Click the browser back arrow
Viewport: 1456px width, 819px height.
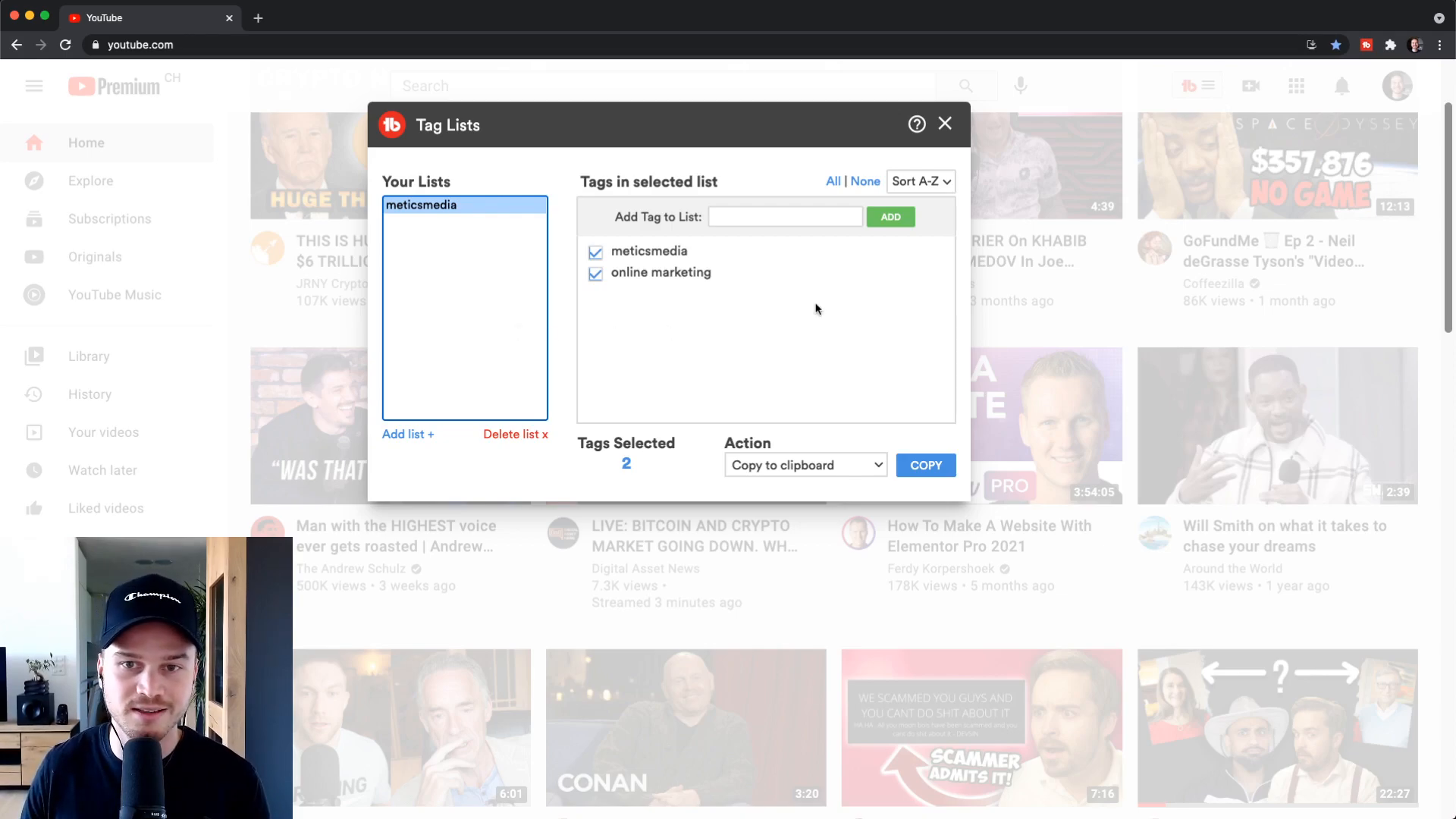click(x=17, y=45)
